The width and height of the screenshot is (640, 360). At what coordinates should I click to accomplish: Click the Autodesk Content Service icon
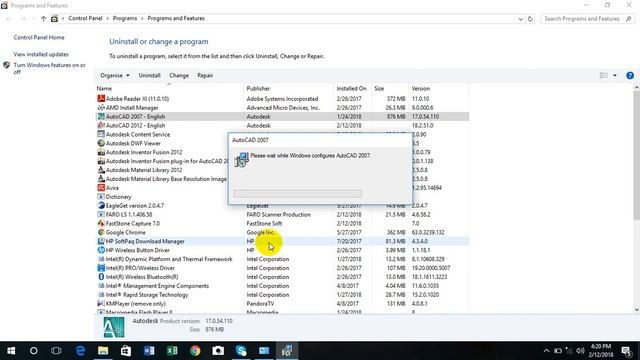click(x=101, y=134)
